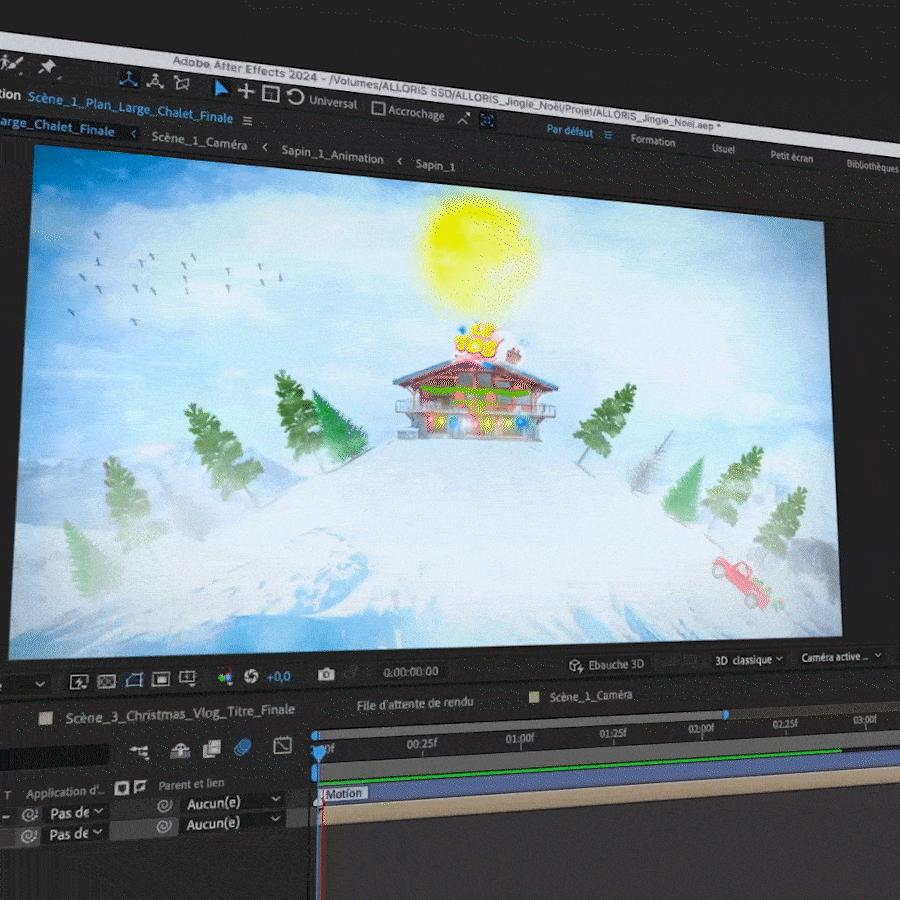Screen dimensions: 900x900
Task: Take a snapshot with the camera icon
Action: click(325, 675)
